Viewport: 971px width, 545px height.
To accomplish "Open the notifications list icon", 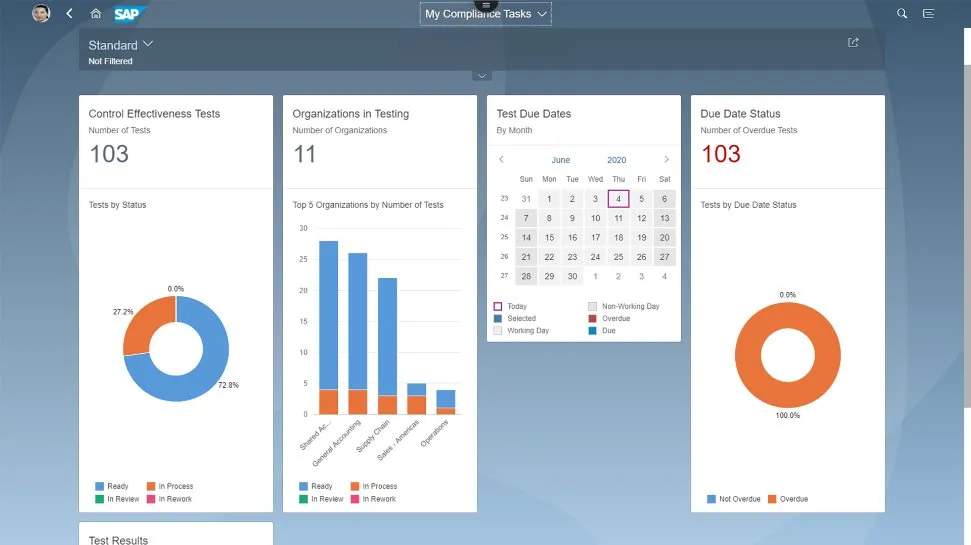I will coord(929,14).
